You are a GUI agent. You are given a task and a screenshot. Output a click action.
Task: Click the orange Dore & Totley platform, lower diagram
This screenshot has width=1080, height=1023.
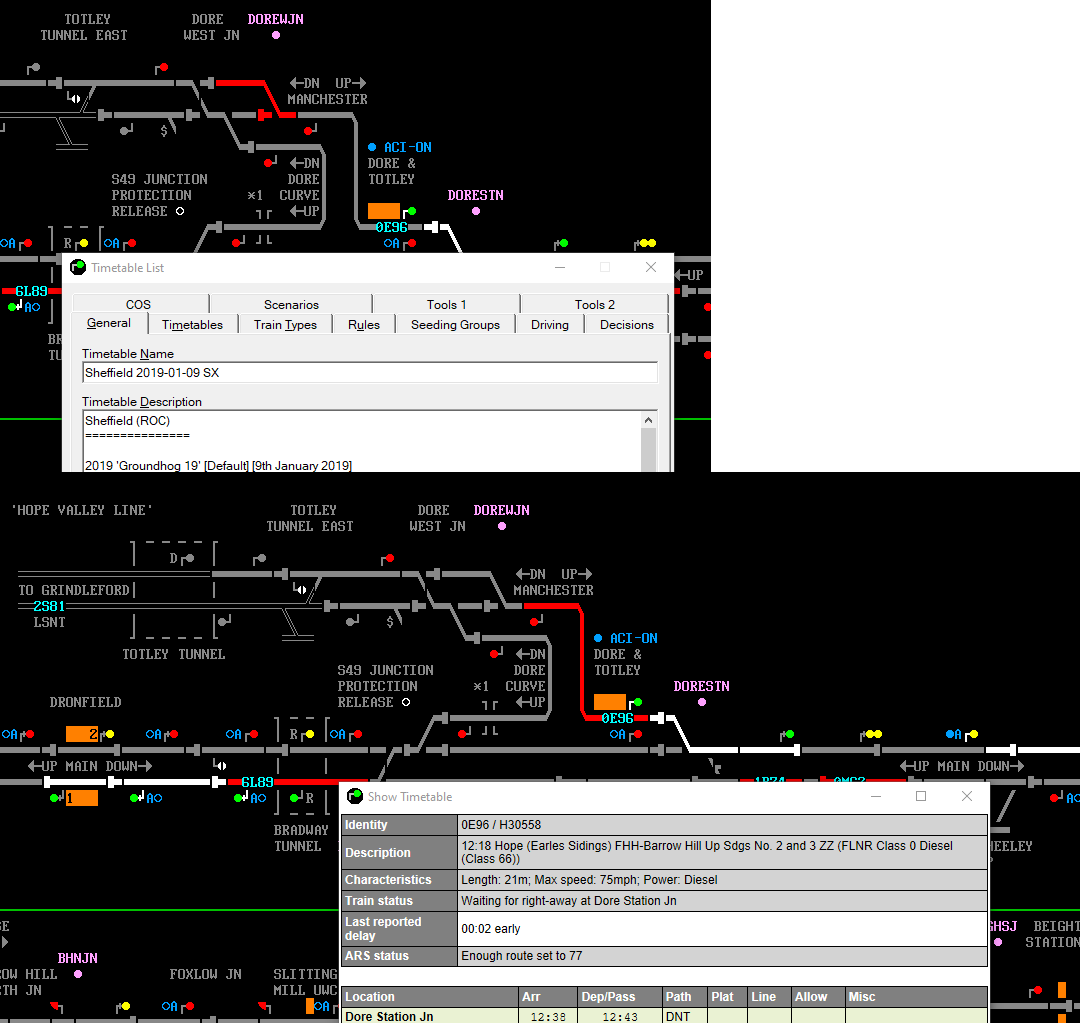[x=610, y=702]
